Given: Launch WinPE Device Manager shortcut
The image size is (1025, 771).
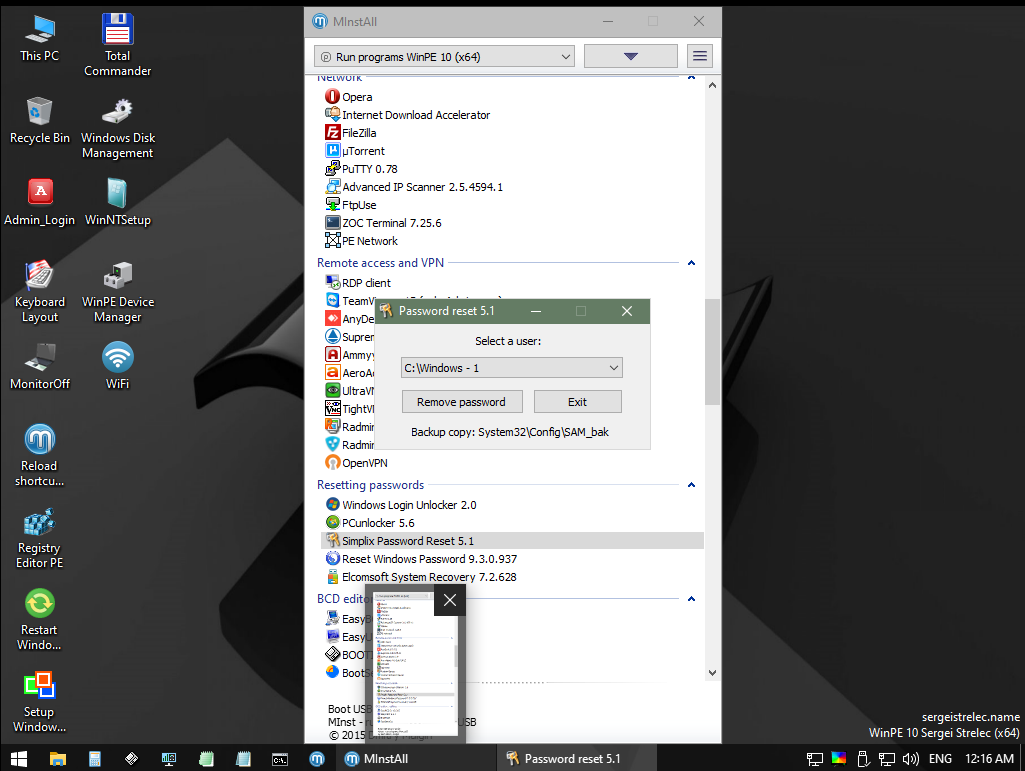Looking at the screenshot, I should click(x=118, y=292).
